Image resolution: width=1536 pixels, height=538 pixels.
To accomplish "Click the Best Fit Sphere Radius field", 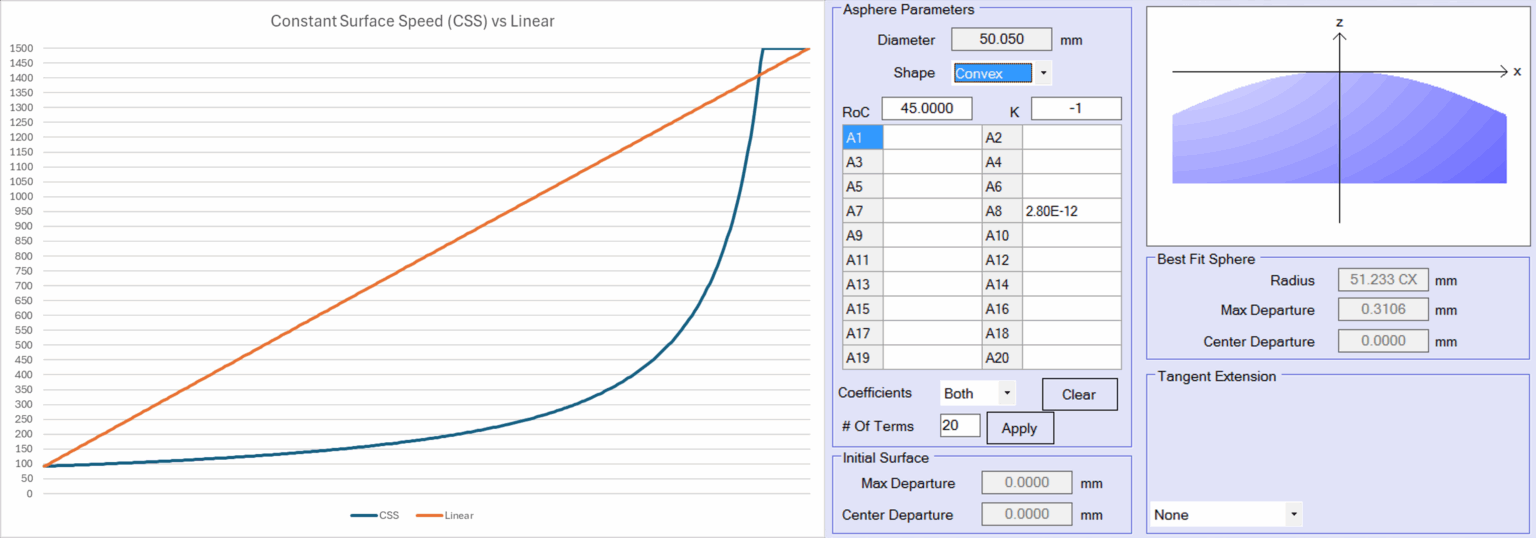I will pyautogui.click(x=1383, y=280).
